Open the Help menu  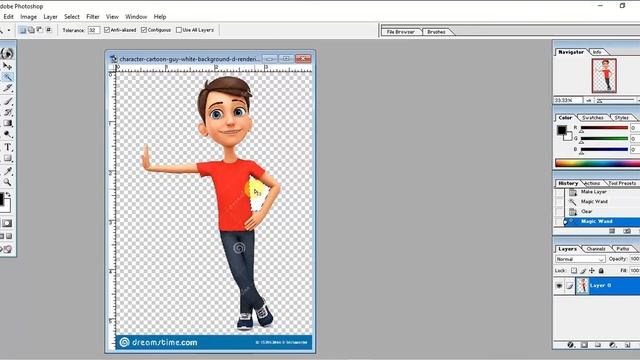160,17
